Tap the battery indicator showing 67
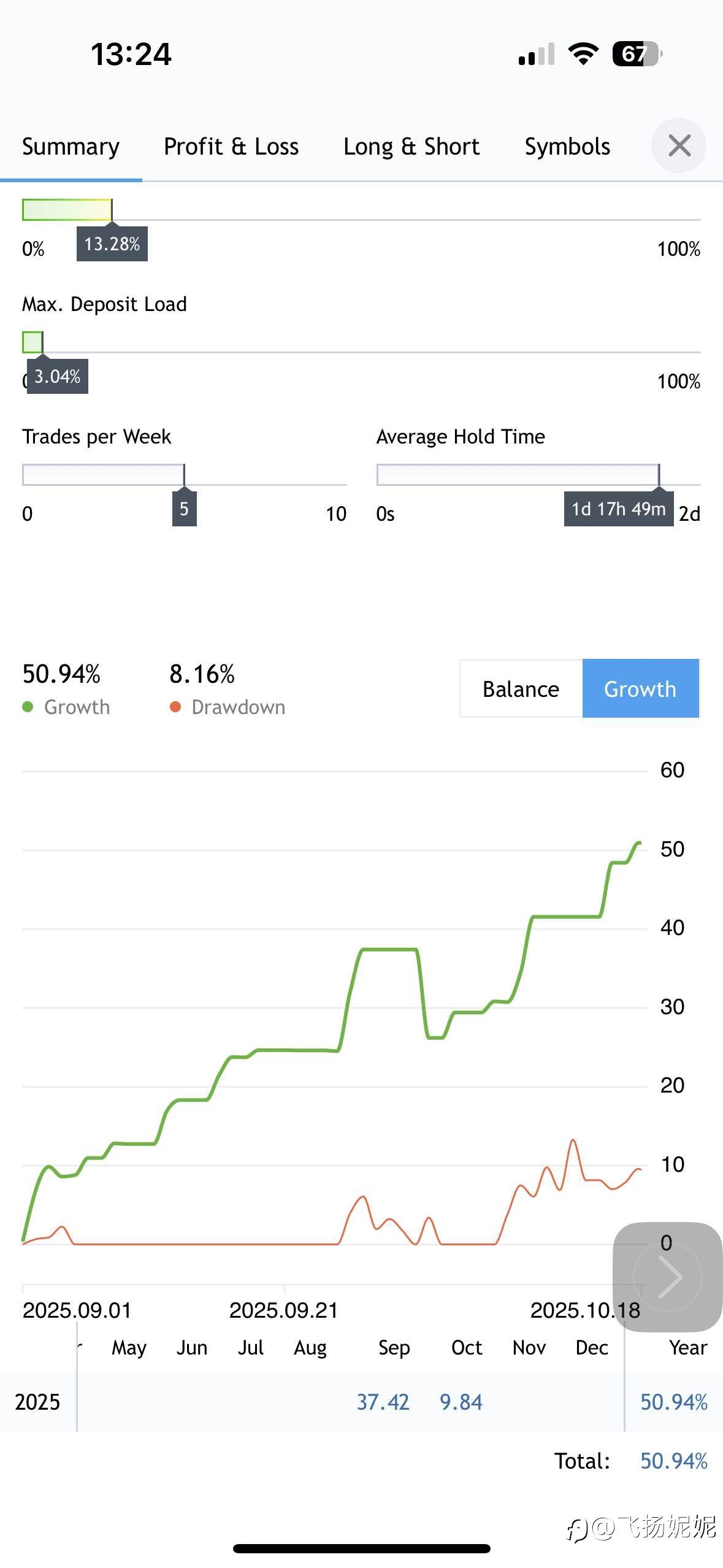723x1568 pixels. pyautogui.click(x=637, y=54)
